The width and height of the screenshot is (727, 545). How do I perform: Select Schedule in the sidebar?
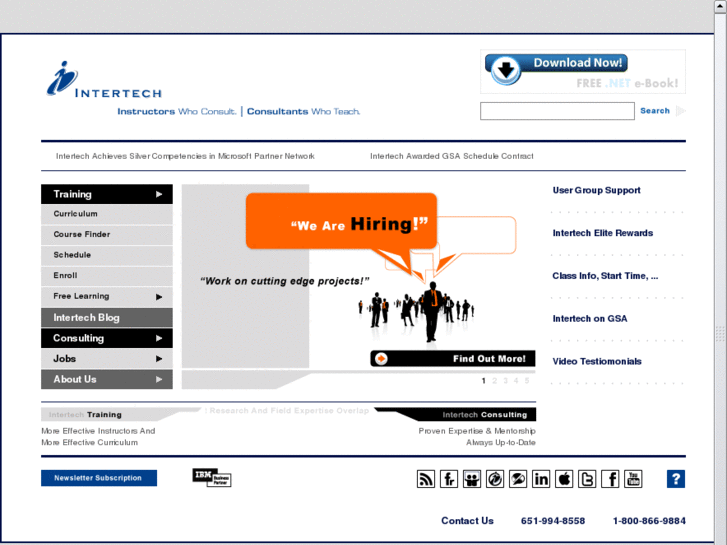click(107, 255)
